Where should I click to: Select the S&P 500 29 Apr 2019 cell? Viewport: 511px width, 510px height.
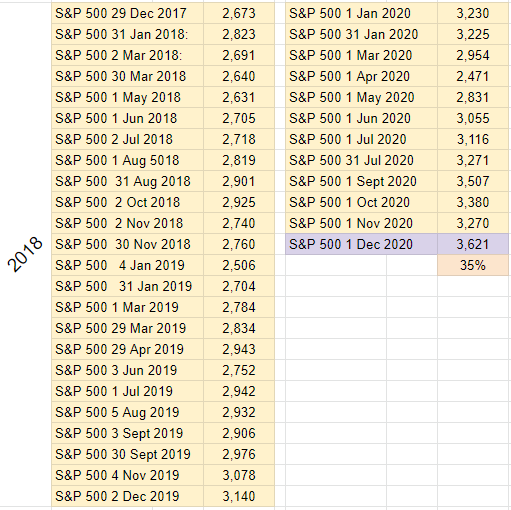127,349
